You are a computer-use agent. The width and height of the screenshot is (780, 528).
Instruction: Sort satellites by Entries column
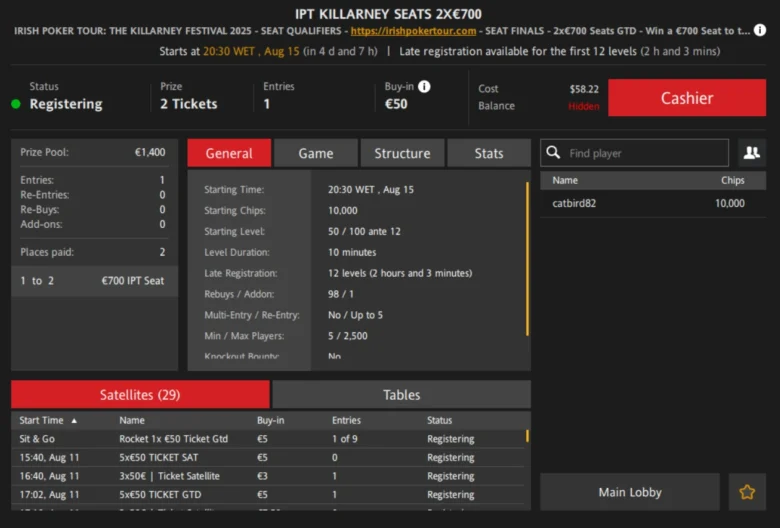click(x=346, y=421)
